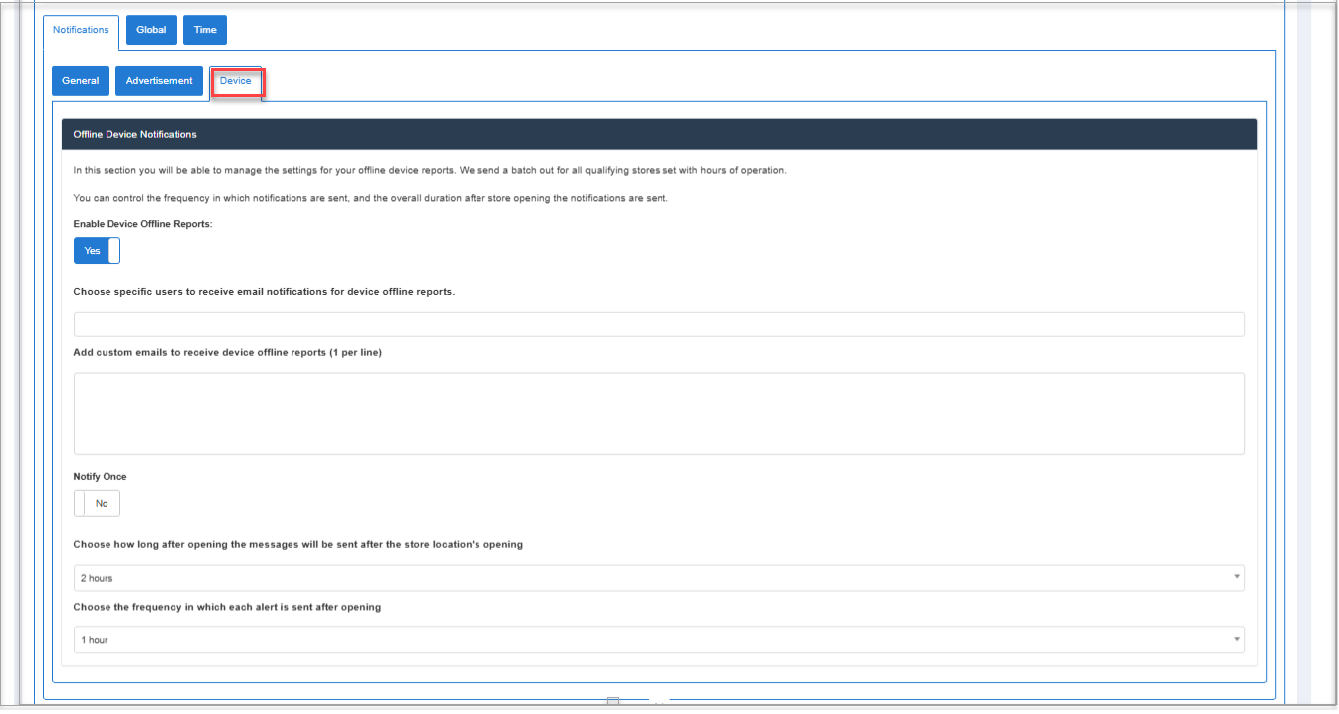Click the Offline Device Notifications panel header
1339x714 pixels.
coord(659,134)
